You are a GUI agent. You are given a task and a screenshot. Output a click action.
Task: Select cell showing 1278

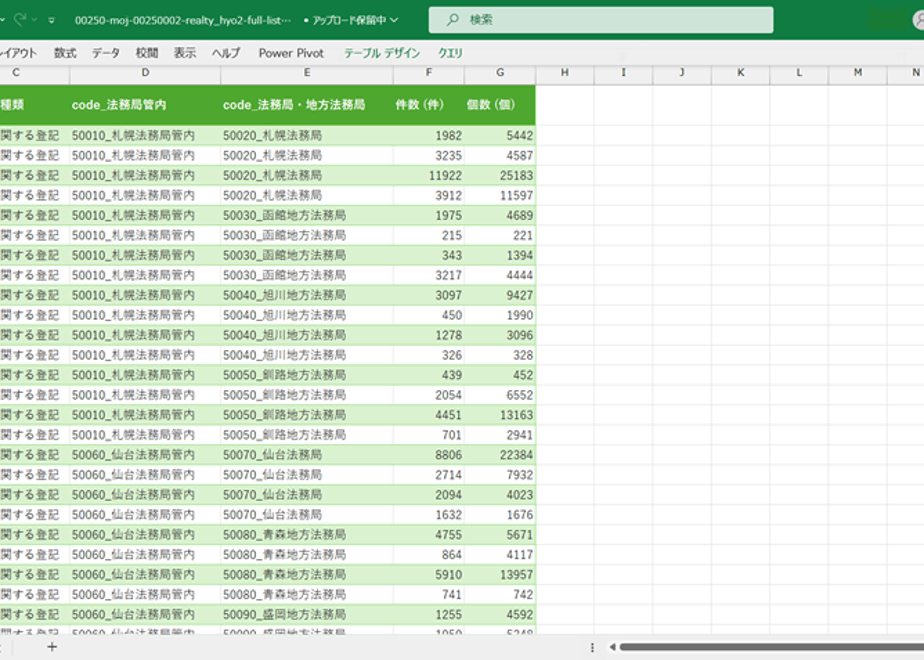(428, 335)
